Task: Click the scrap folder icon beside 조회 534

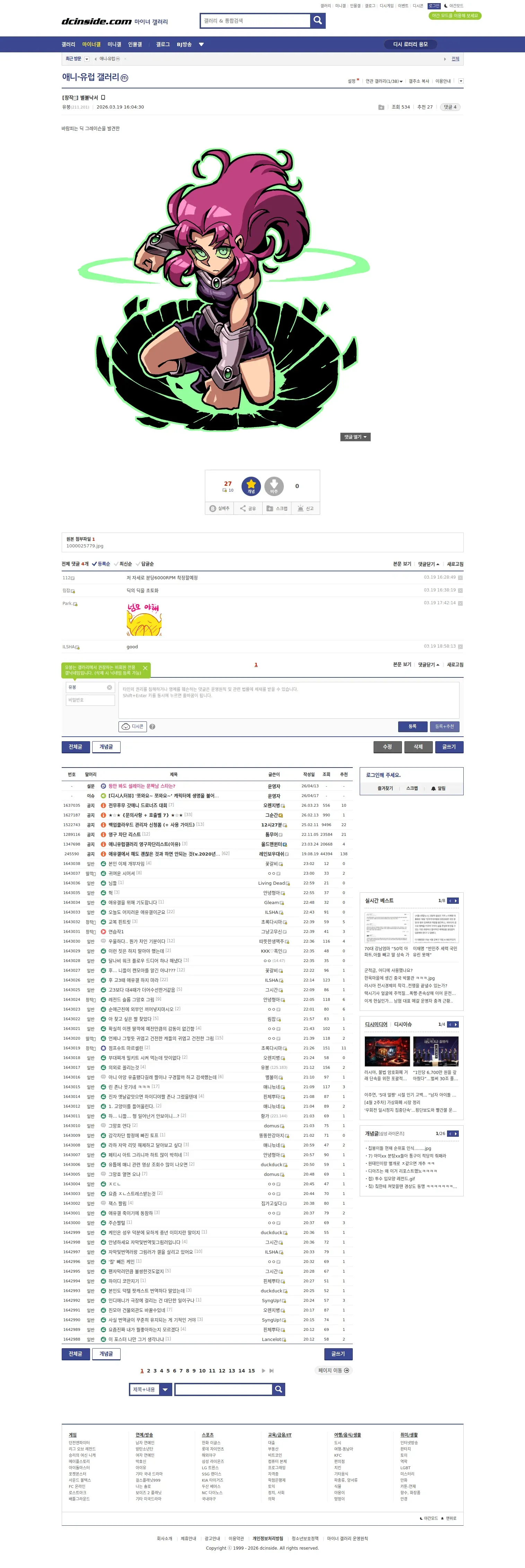Action: click(381, 107)
